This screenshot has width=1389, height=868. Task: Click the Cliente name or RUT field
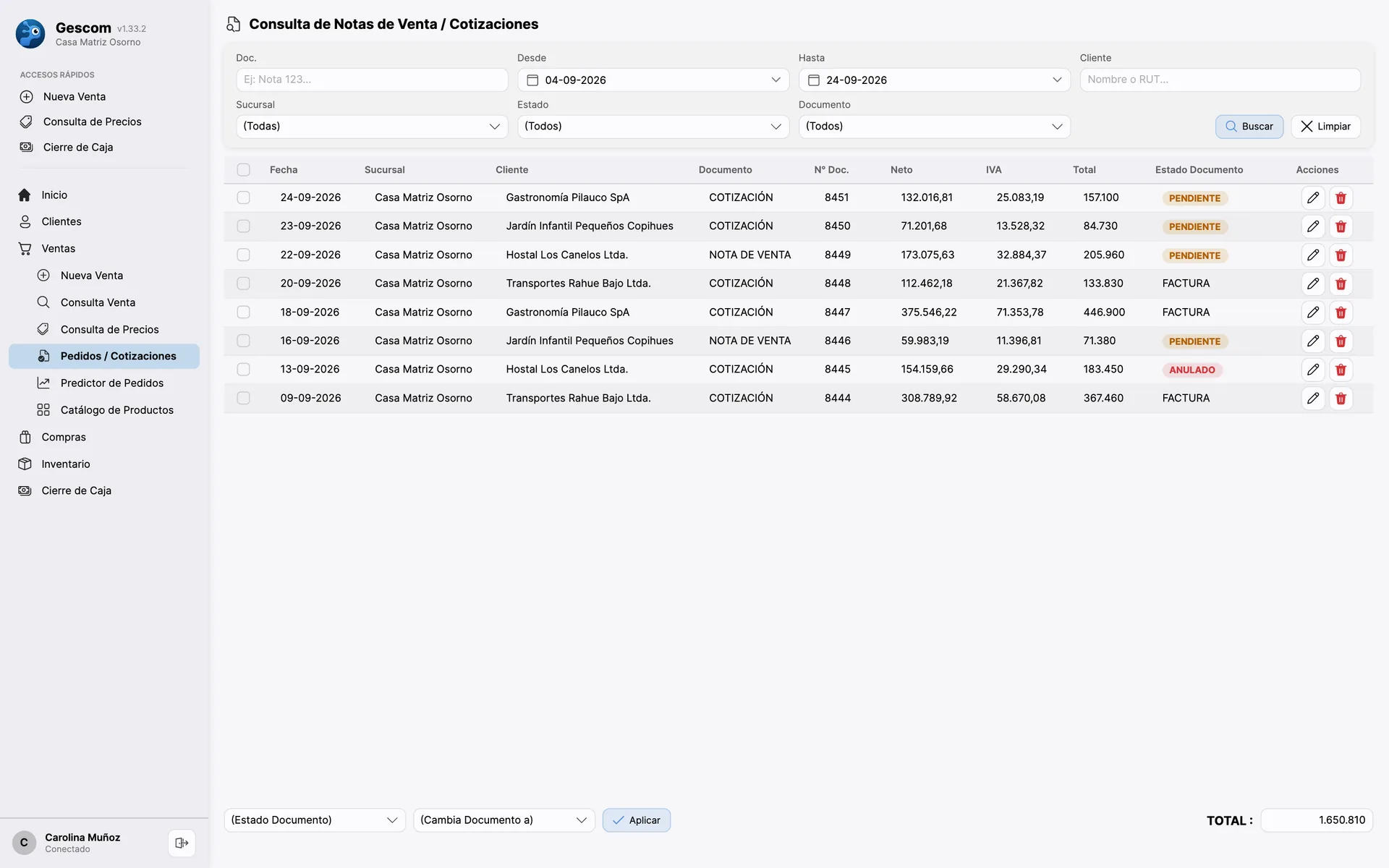point(1220,80)
